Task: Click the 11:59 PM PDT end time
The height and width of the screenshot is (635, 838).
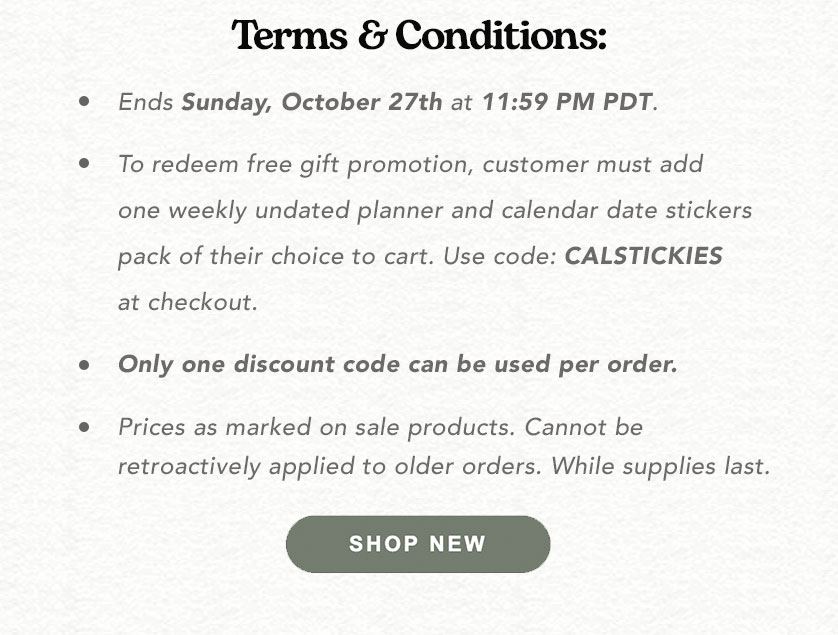Action: pyautogui.click(x=567, y=102)
